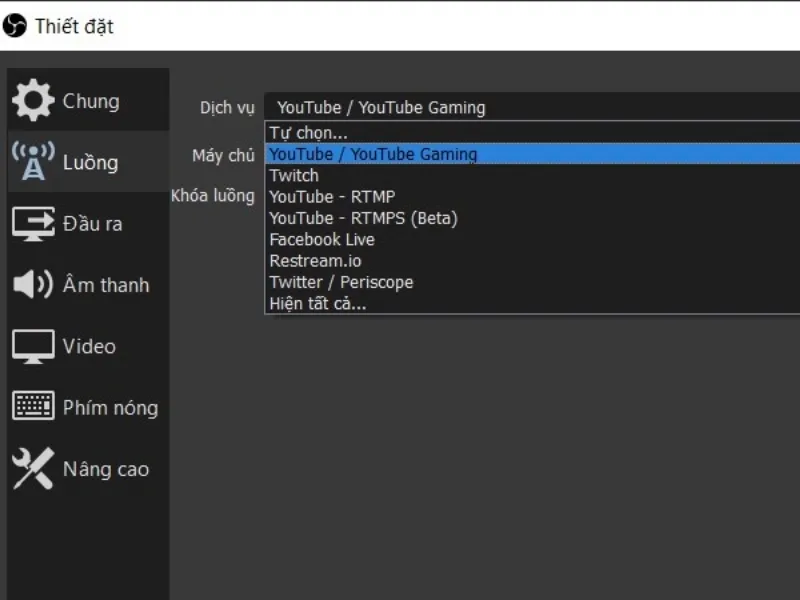
Task: Choose YouTube - RTMP from the list
Action: coord(331,197)
